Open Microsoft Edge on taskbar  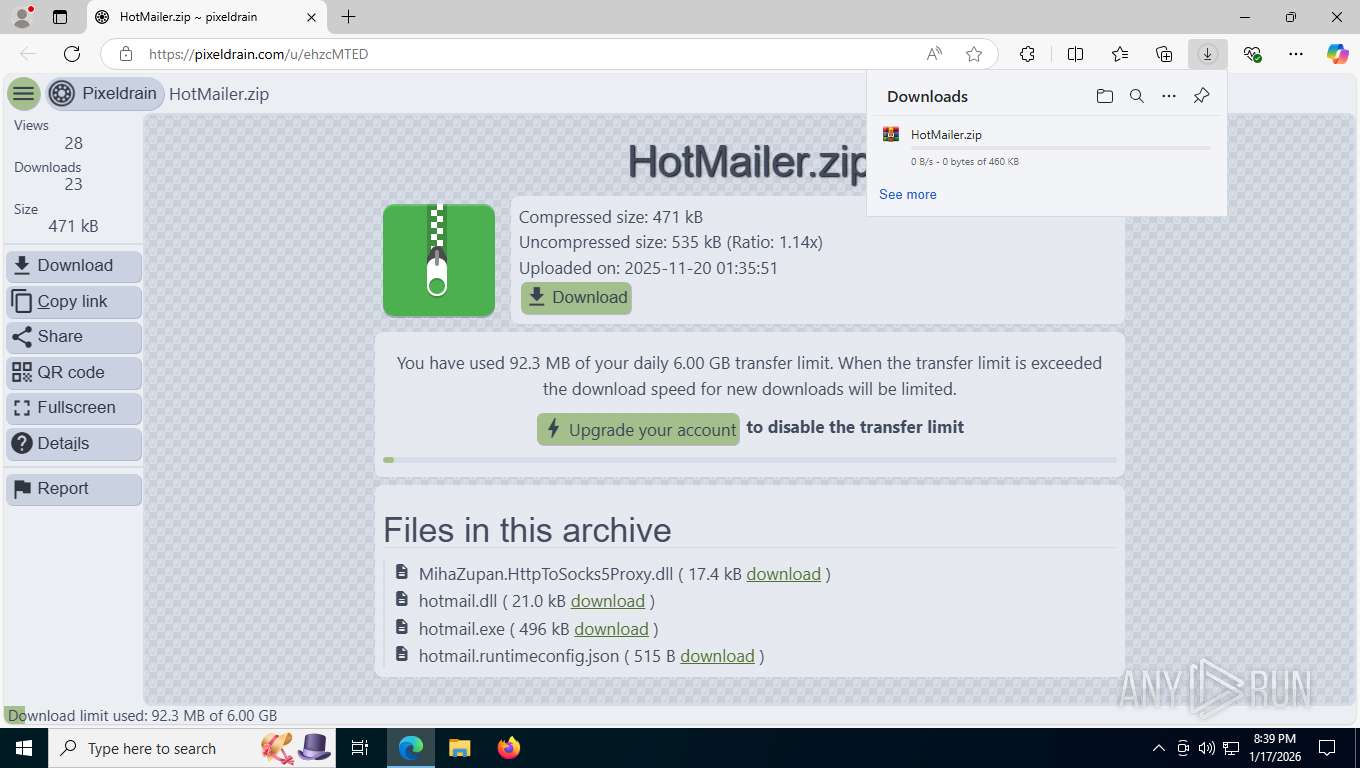411,748
